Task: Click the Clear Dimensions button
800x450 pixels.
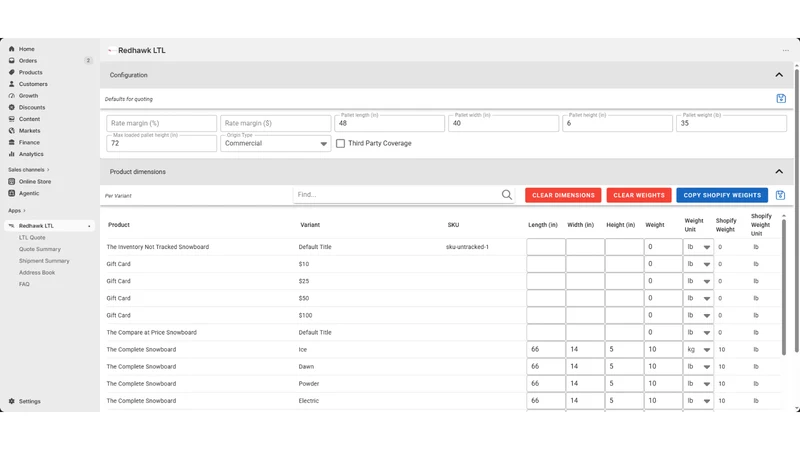Action: (x=563, y=195)
